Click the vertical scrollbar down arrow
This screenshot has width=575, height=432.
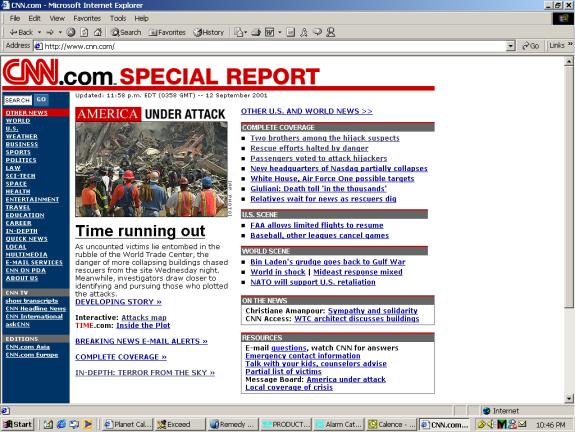tap(569, 398)
